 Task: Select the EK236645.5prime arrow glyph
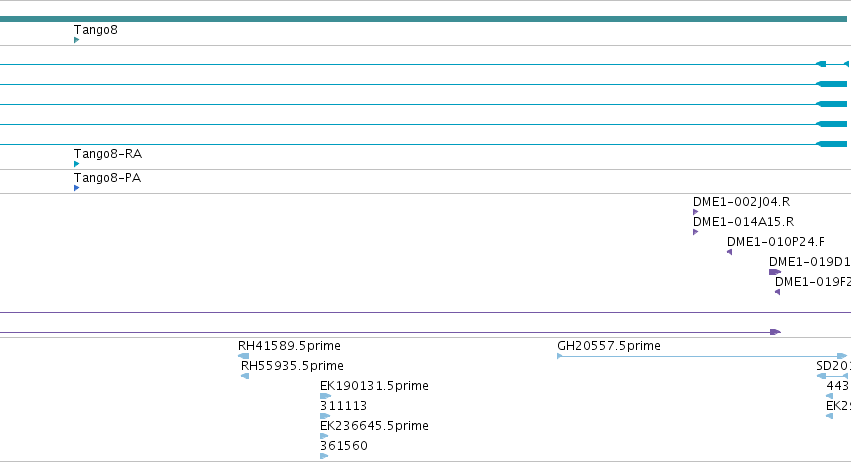(x=325, y=436)
